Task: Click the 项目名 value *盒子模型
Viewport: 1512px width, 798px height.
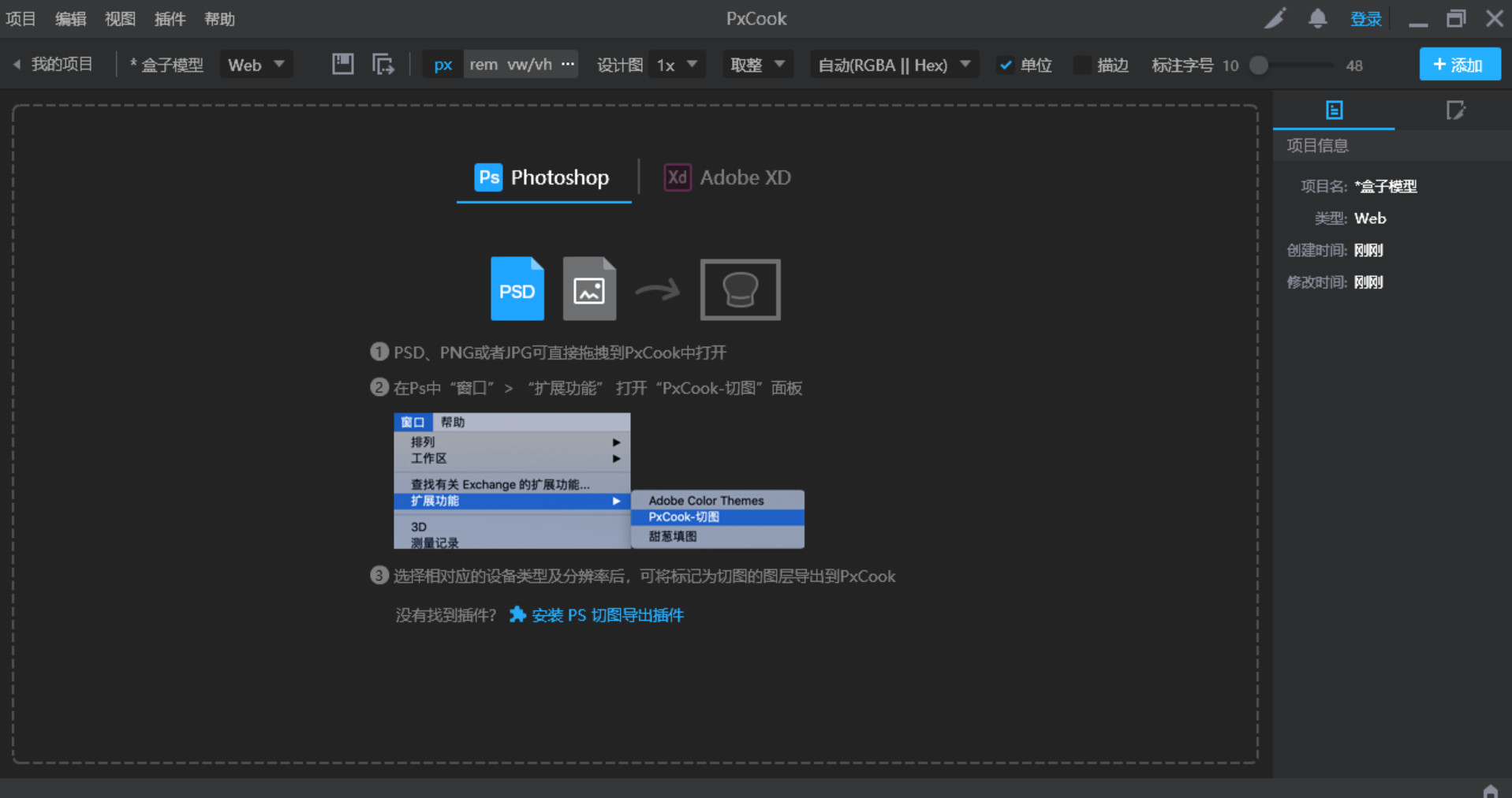Action: 1386,186
